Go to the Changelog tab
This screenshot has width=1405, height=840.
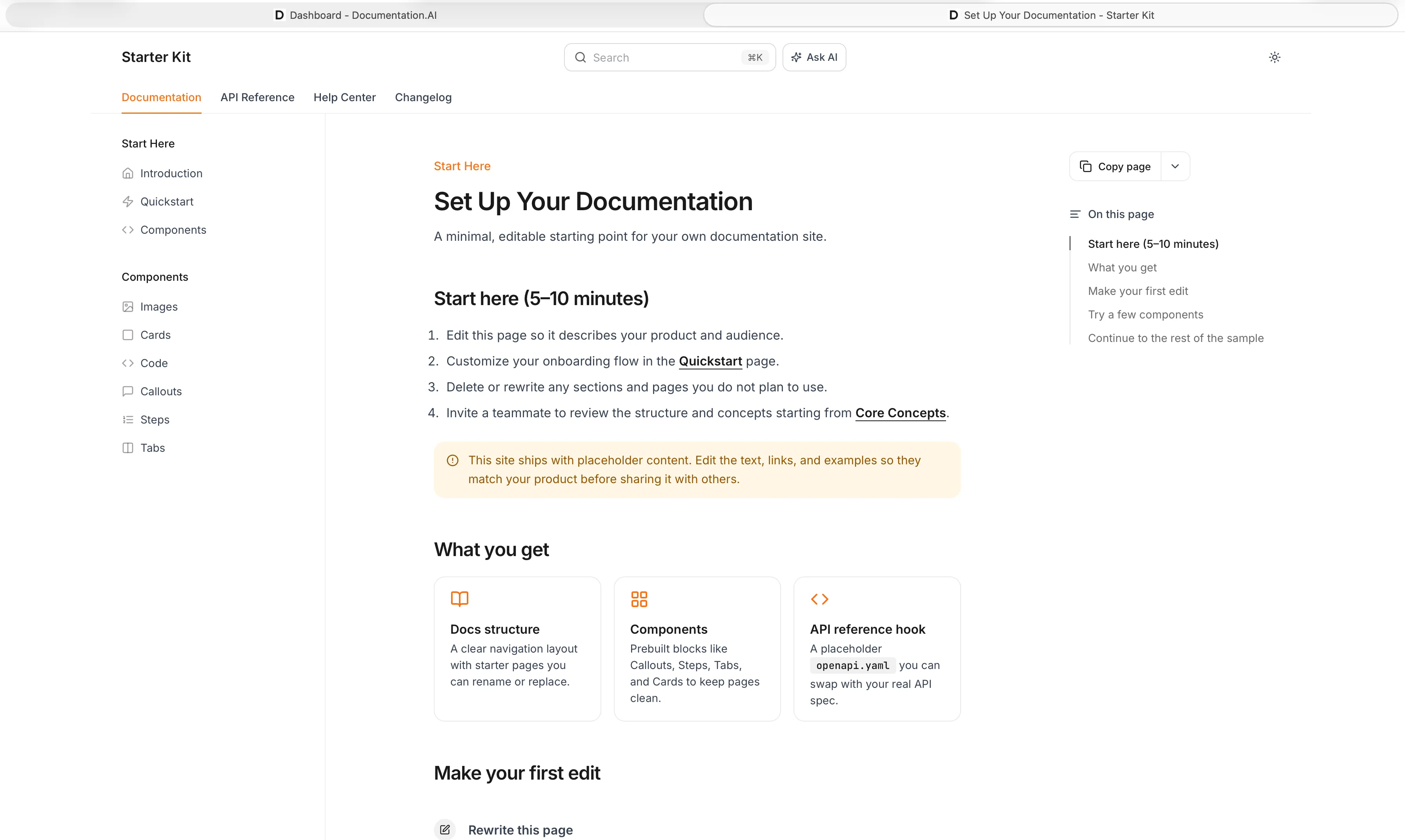424,97
